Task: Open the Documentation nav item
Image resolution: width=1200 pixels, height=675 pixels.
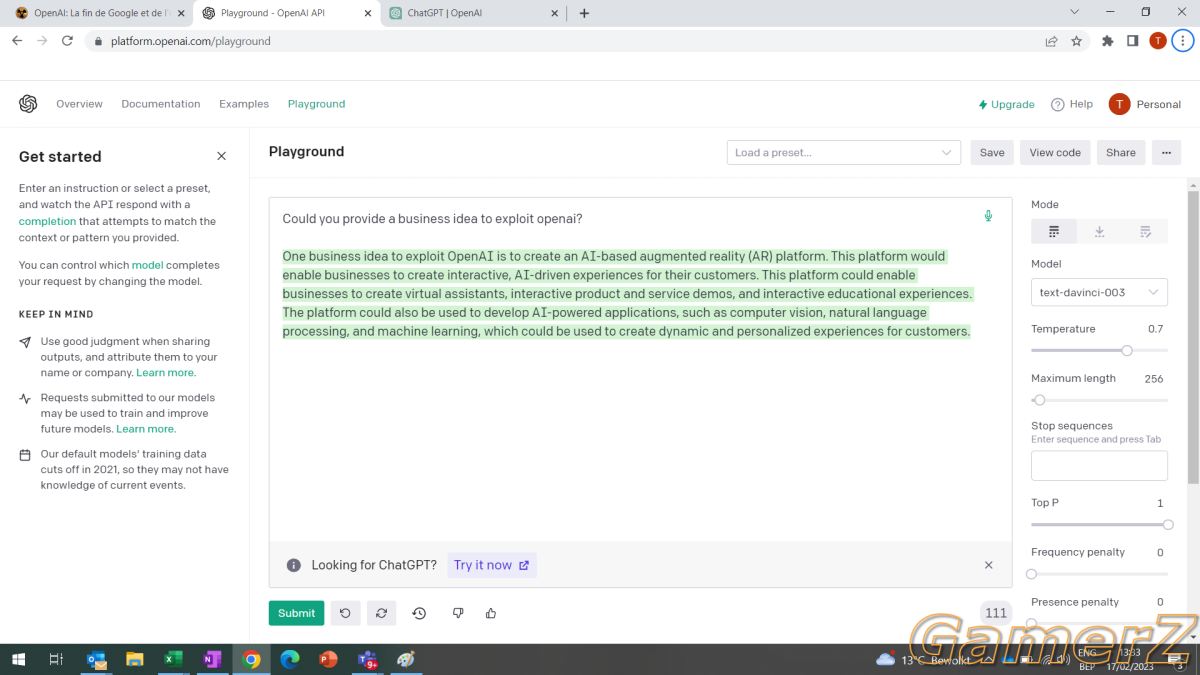Action: coord(161,104)
